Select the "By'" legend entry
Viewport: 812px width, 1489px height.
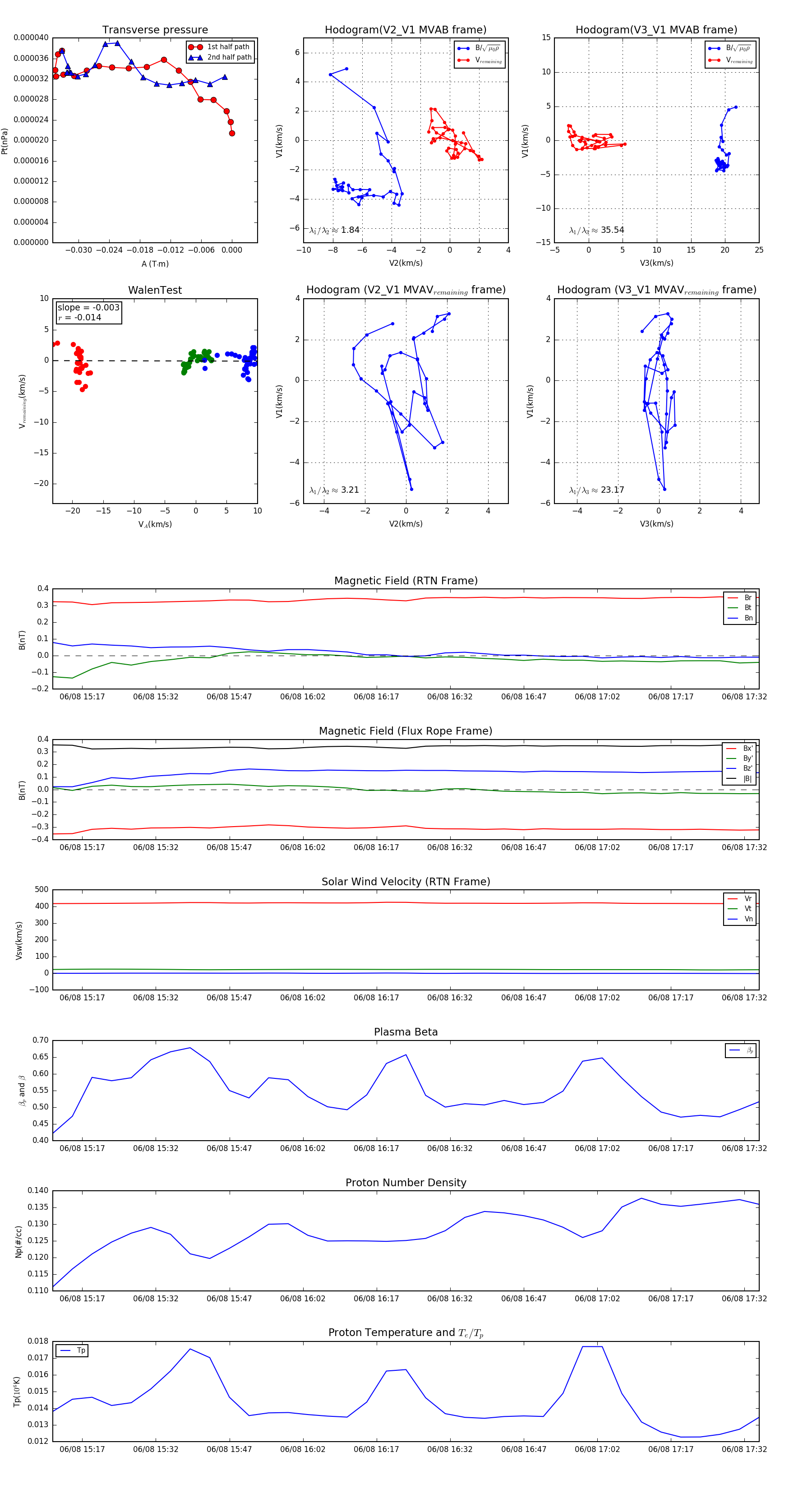[740, 758]
